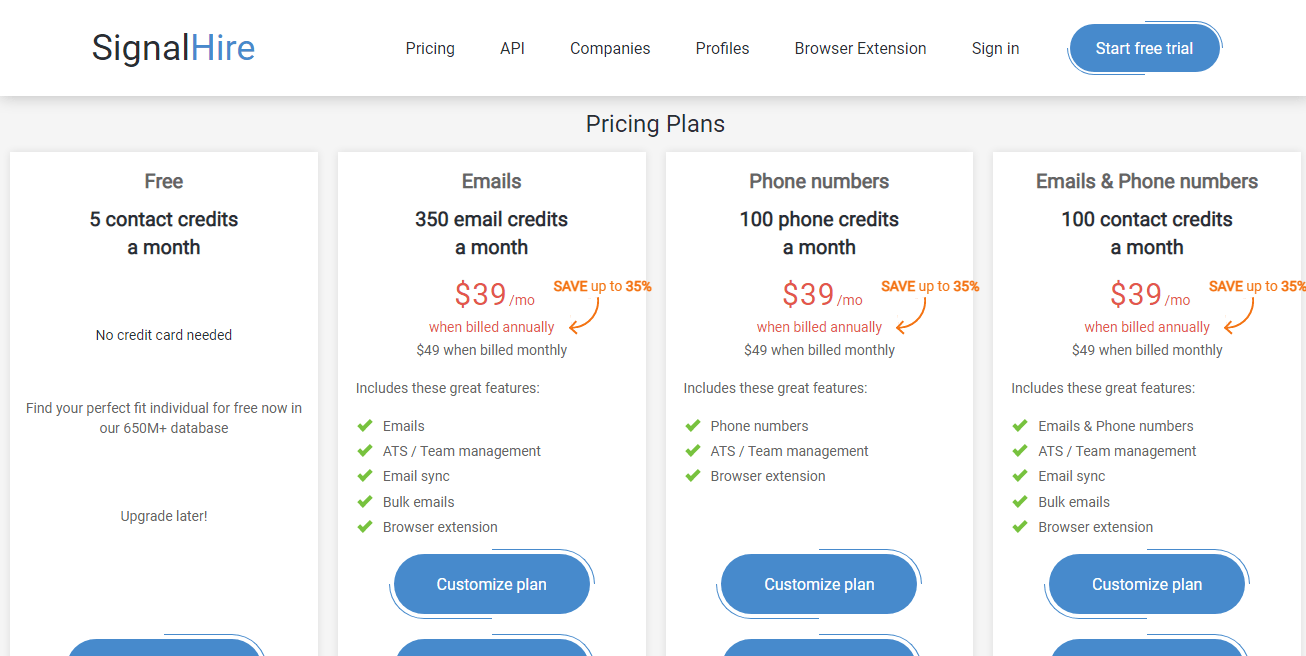Click the Sign in link
The width and height of the screenshot is (1306, 656).
click(x=995, y=48)
